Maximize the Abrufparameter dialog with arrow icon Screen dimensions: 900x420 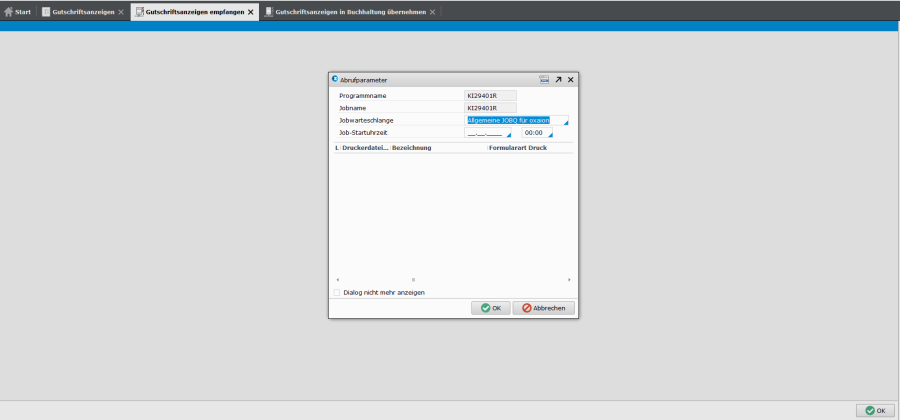(558, 79)
